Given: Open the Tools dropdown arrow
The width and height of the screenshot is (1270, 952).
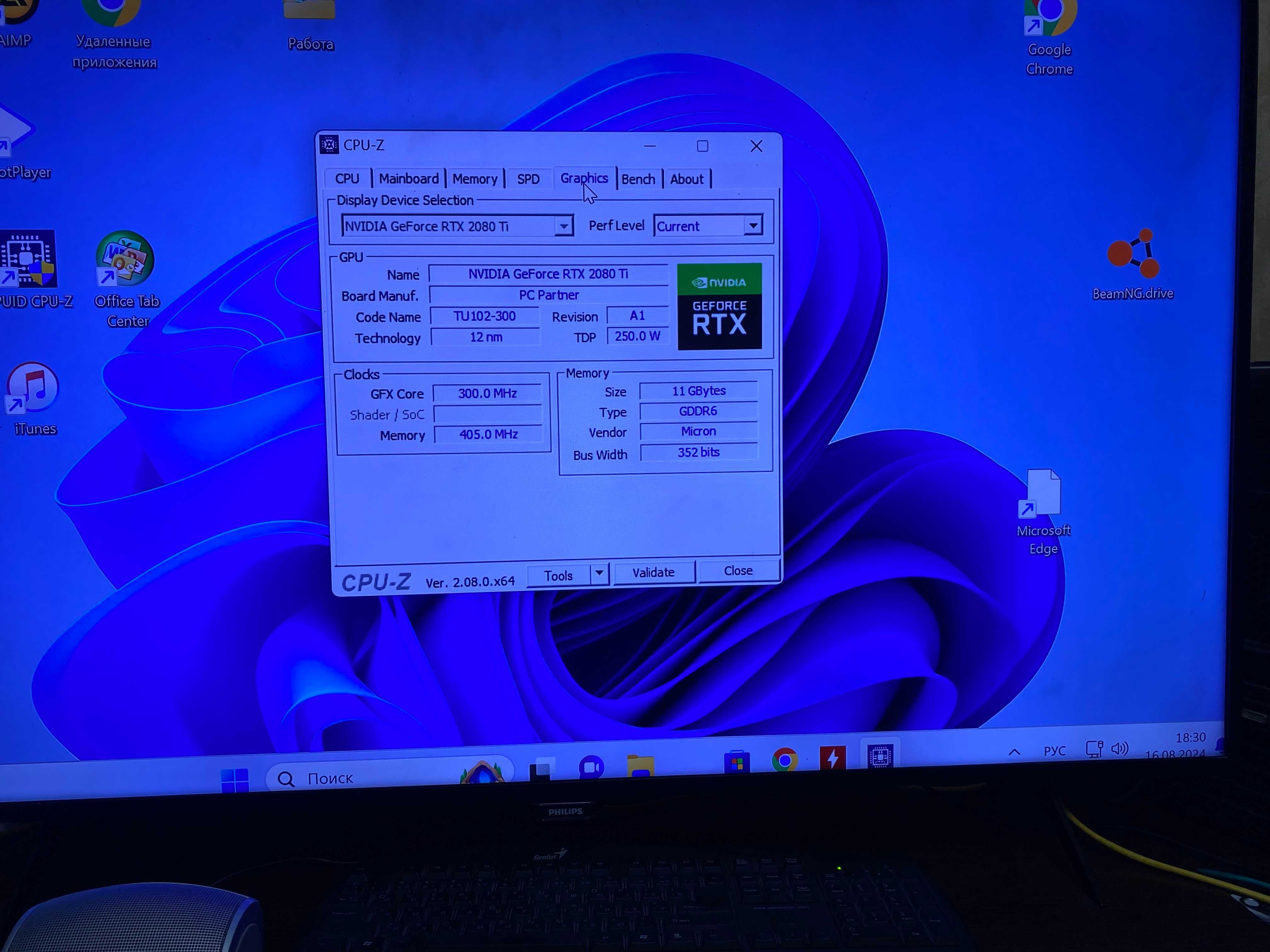Looking at the screenshot, I should (599, 573).
